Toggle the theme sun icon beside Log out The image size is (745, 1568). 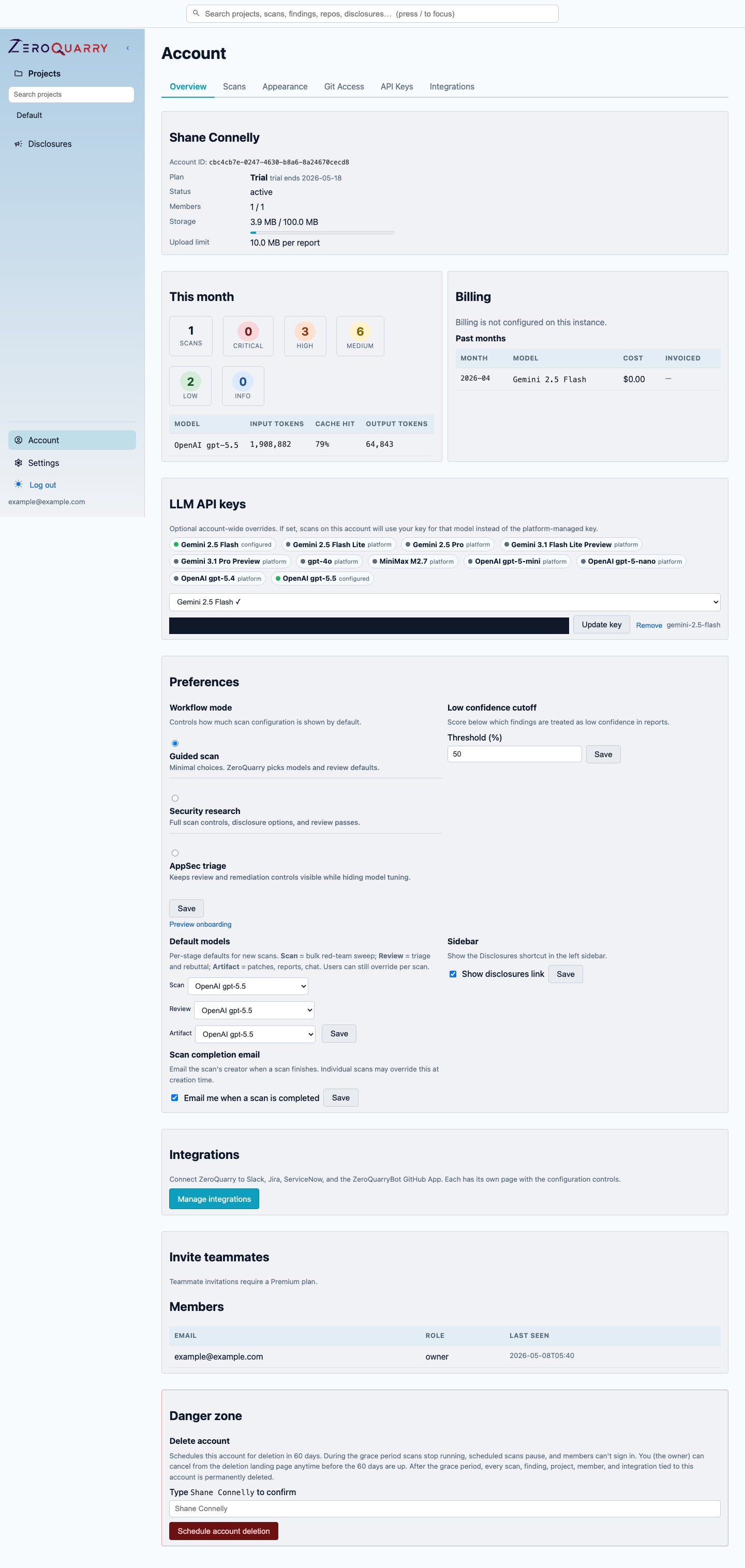click(18, 485)
